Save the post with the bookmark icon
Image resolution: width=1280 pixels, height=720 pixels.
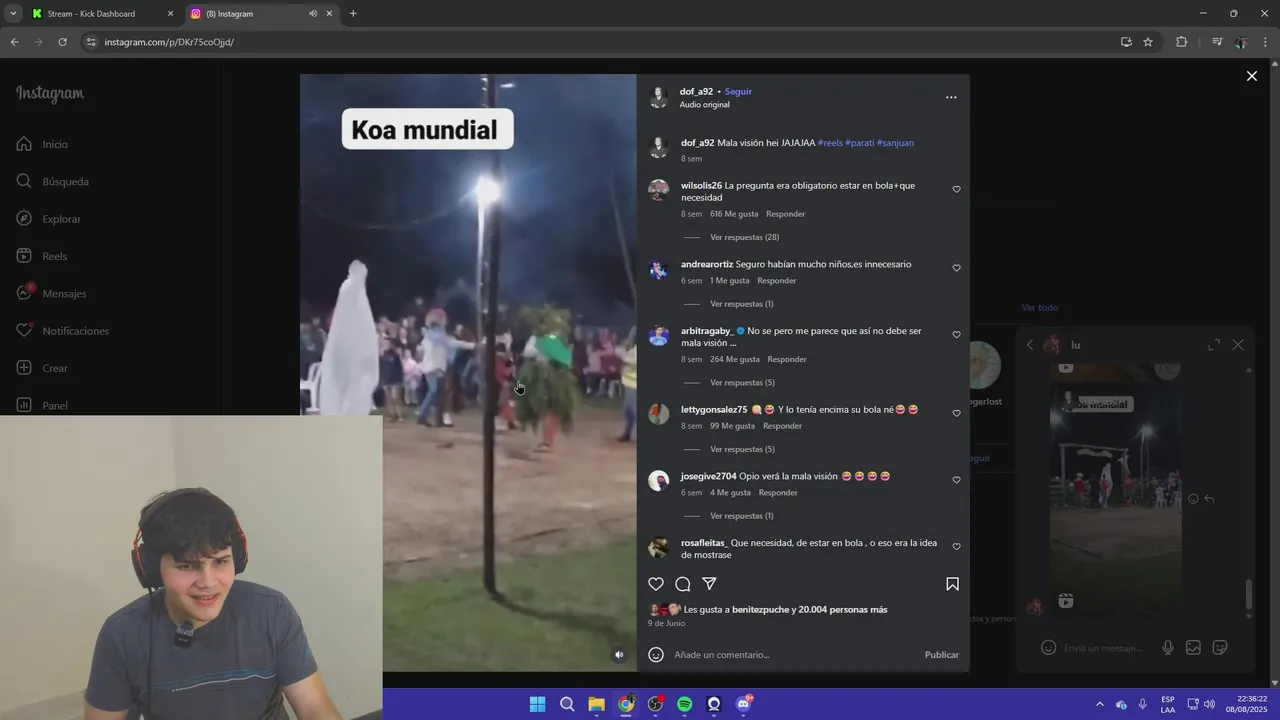(x=952, y=584)
